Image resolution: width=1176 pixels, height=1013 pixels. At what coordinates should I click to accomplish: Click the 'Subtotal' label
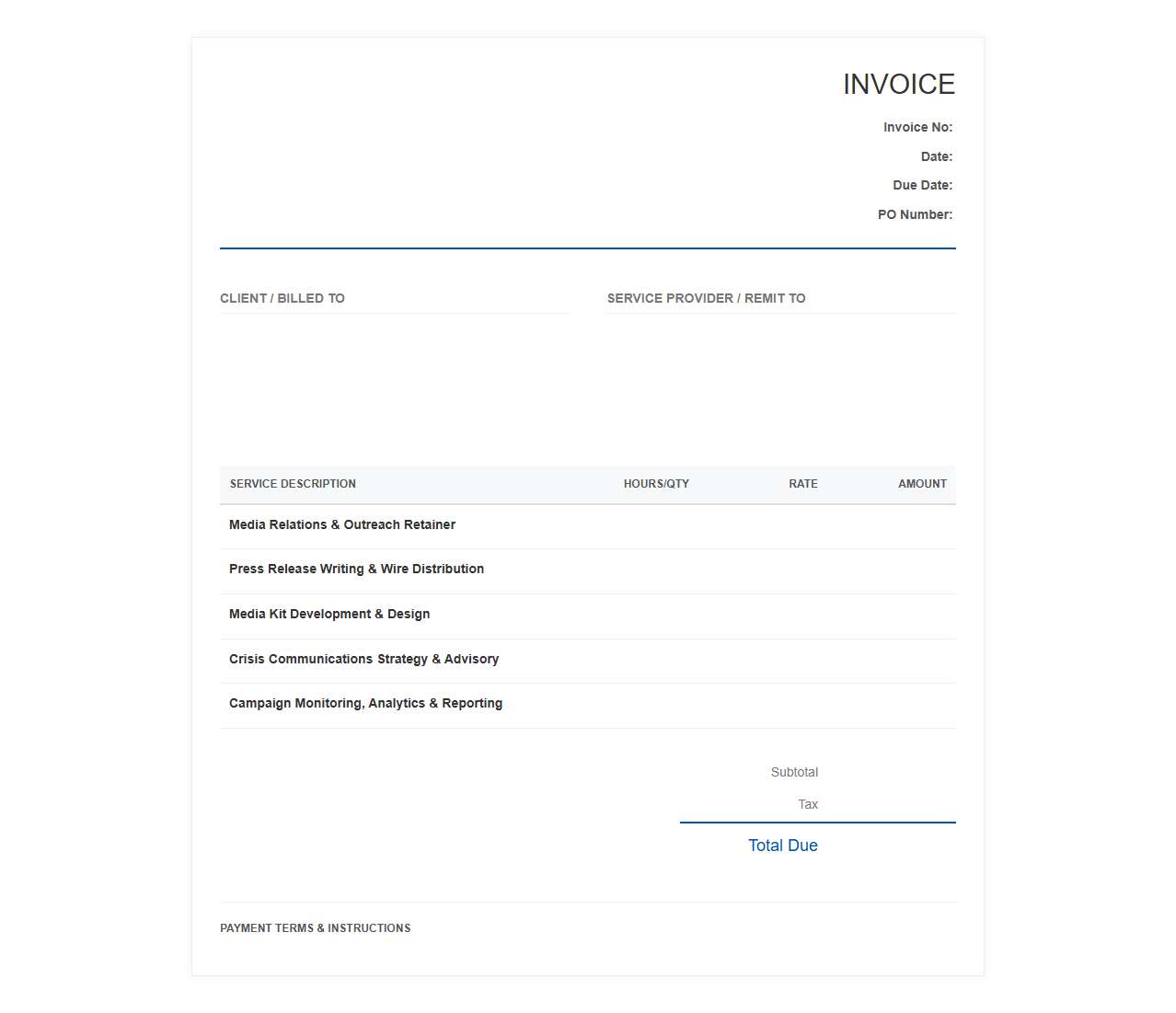pyautogui.click(x=794, y=772)
